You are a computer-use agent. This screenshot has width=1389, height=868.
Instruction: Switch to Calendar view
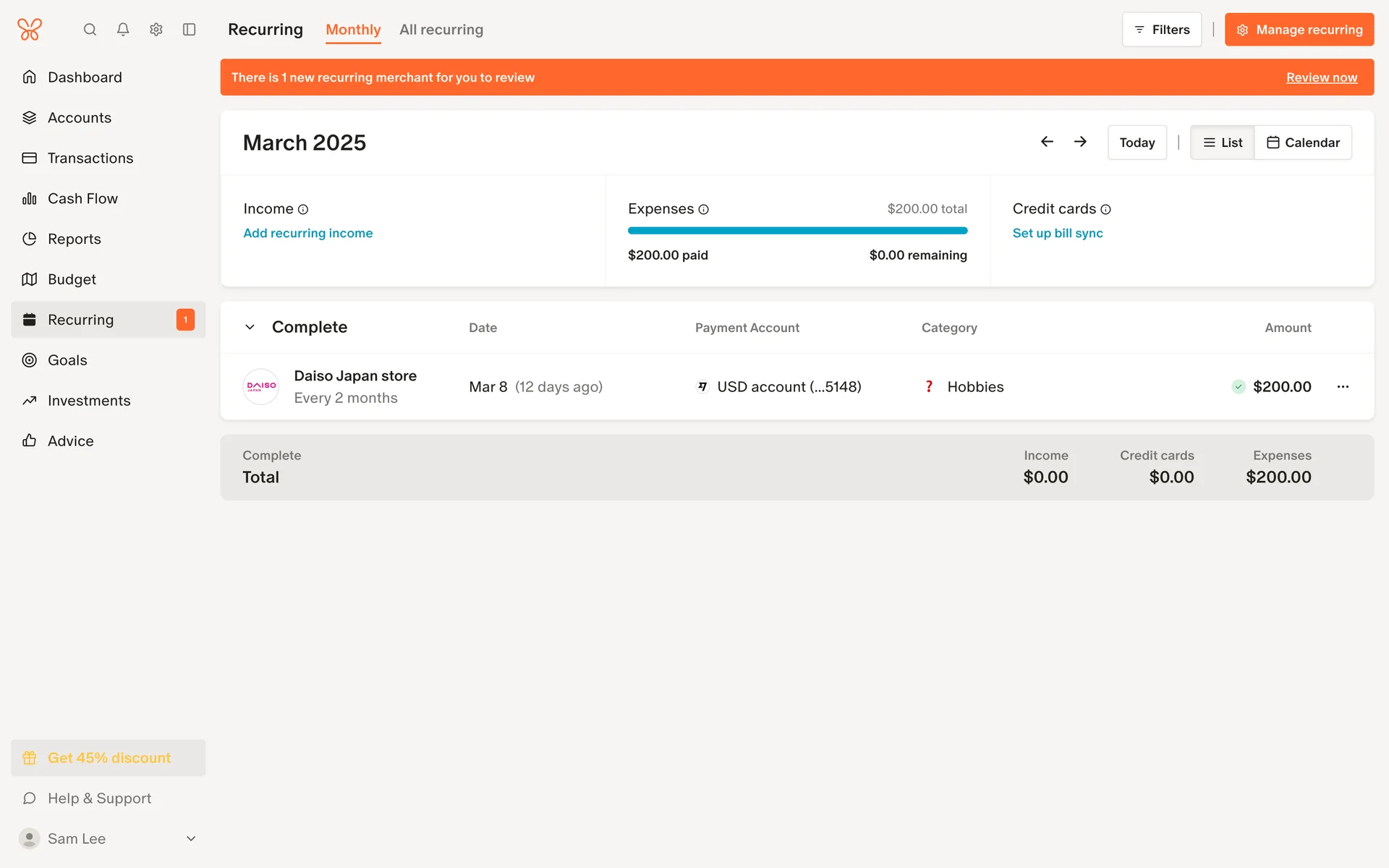point(1303,142)
